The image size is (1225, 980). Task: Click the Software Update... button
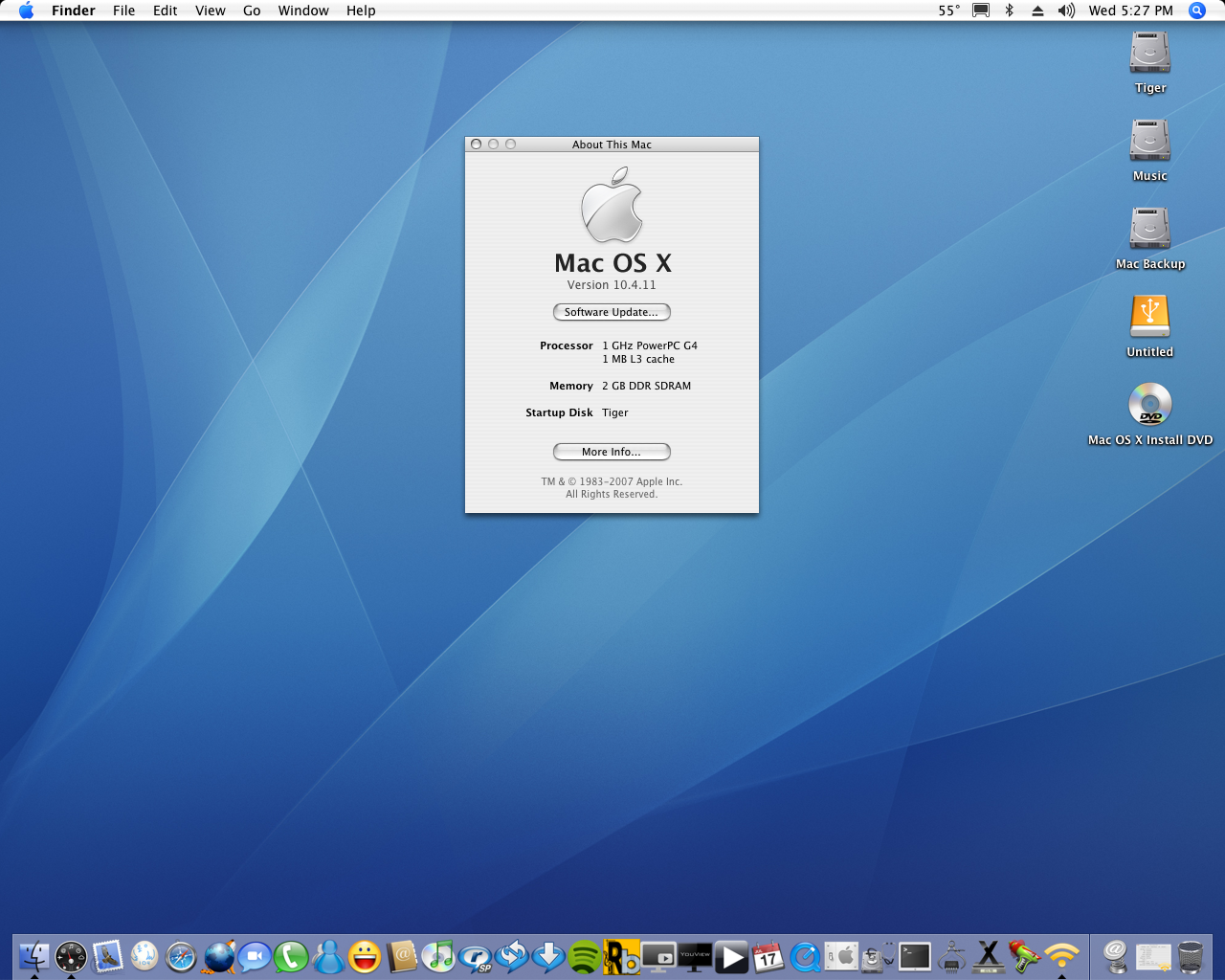pos(612,312)
